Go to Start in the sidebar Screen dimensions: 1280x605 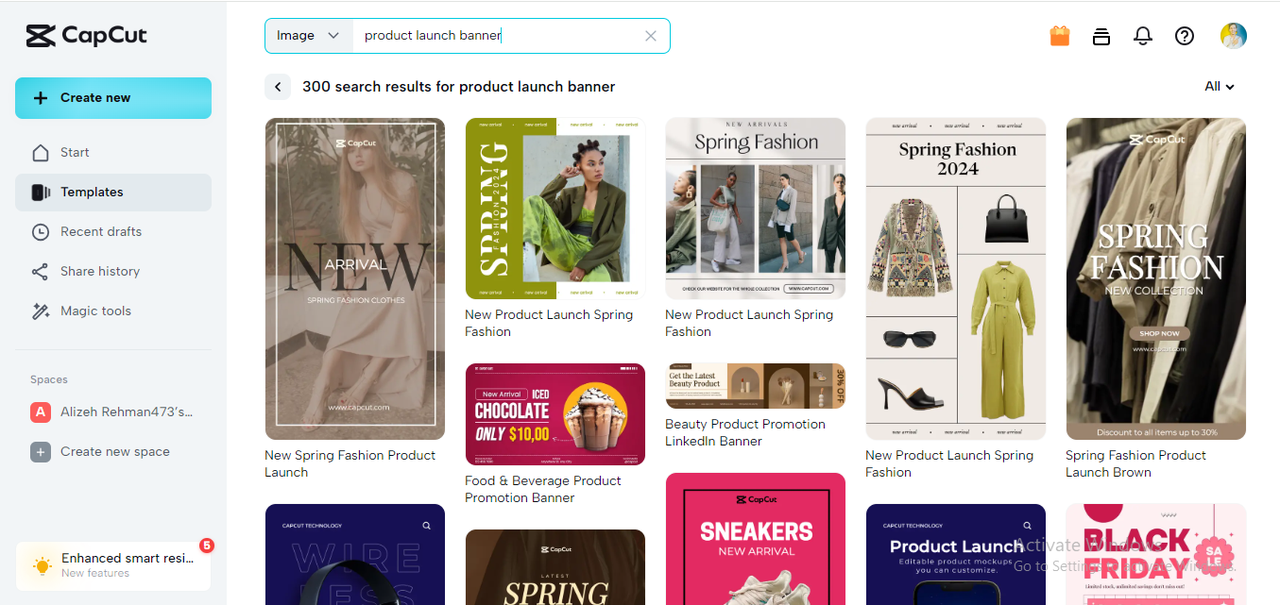tap(75, 152)
